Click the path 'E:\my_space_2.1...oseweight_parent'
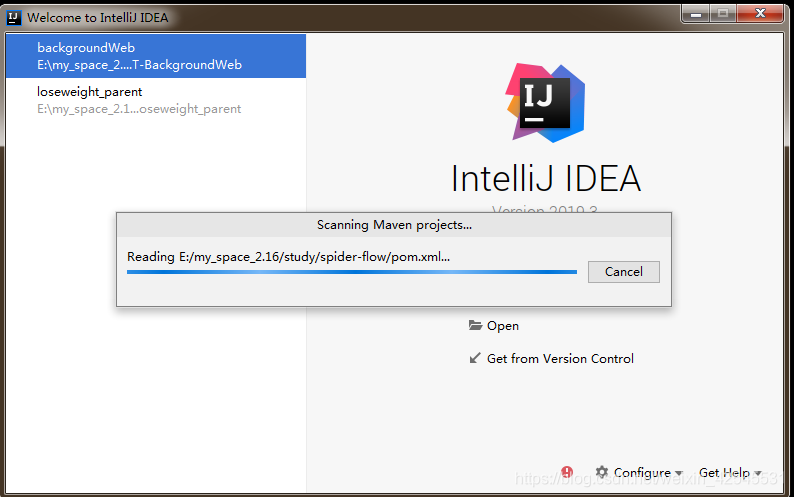 tap(139, 109)
